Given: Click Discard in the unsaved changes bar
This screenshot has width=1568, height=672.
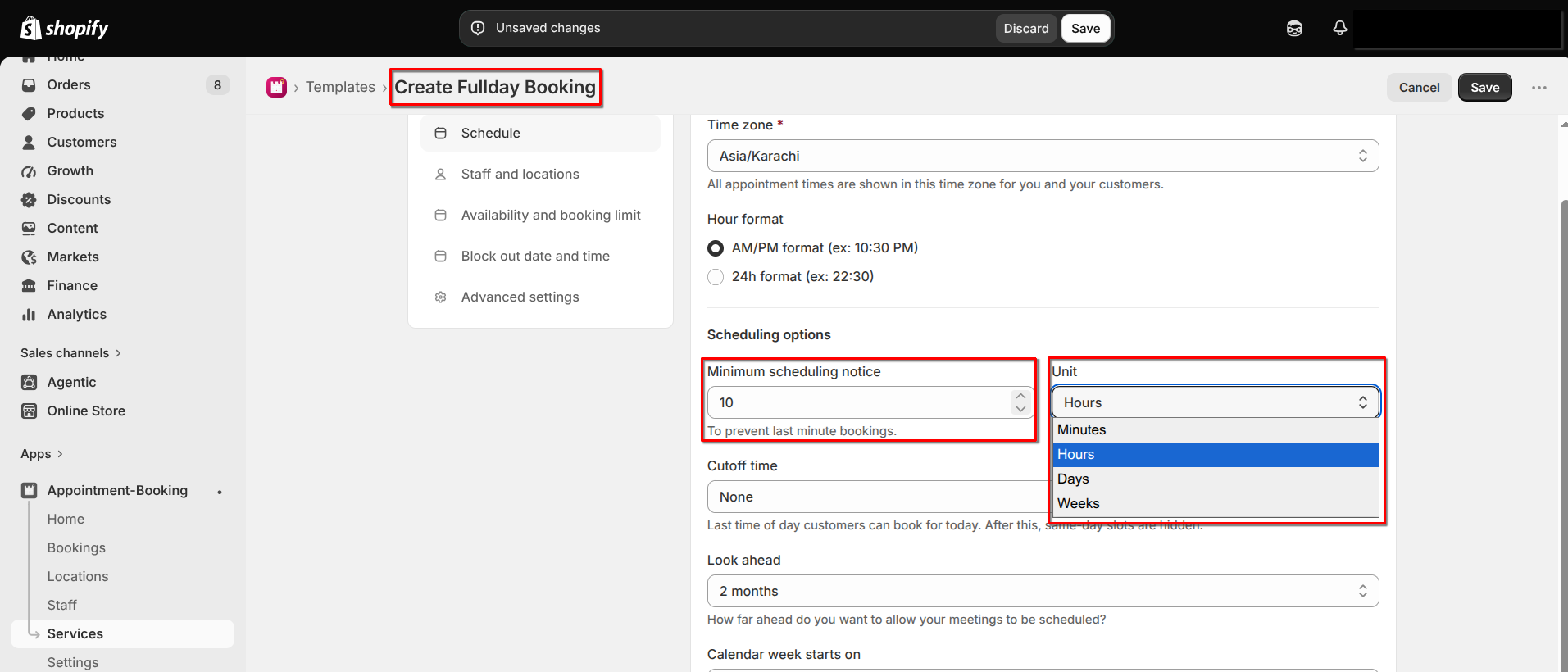Looking at the screenshot, I should pyautogui.click(x=1026, y=28).
